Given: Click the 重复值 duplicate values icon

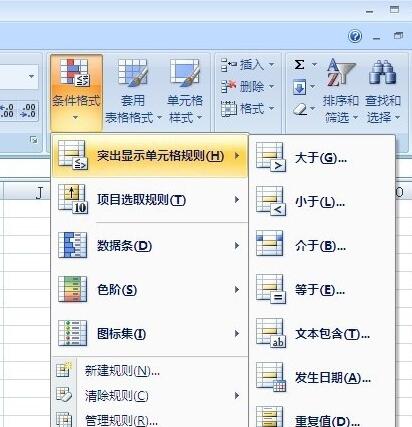Looking at the screenshot, I should point(270,417).
